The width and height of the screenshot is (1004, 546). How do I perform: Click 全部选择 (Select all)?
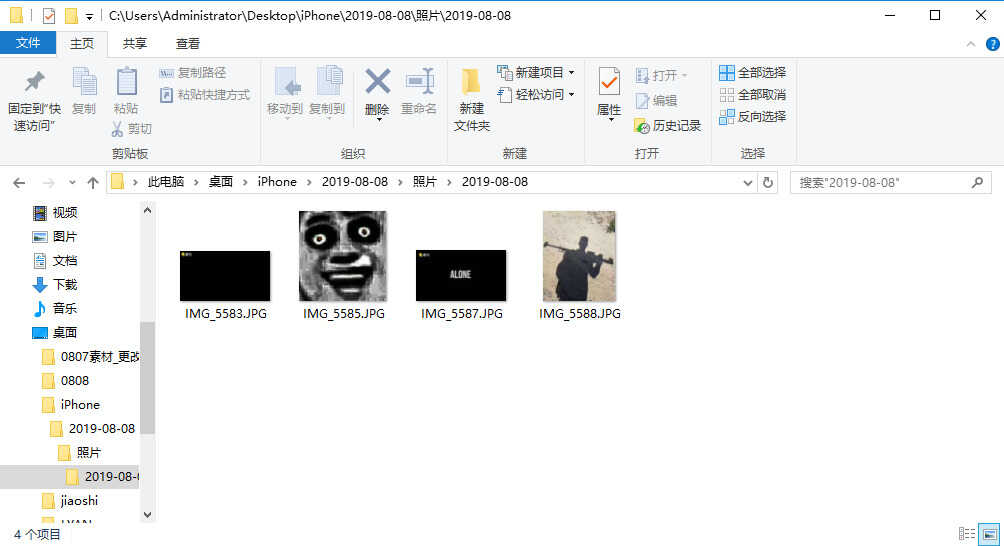coord(752,72)
